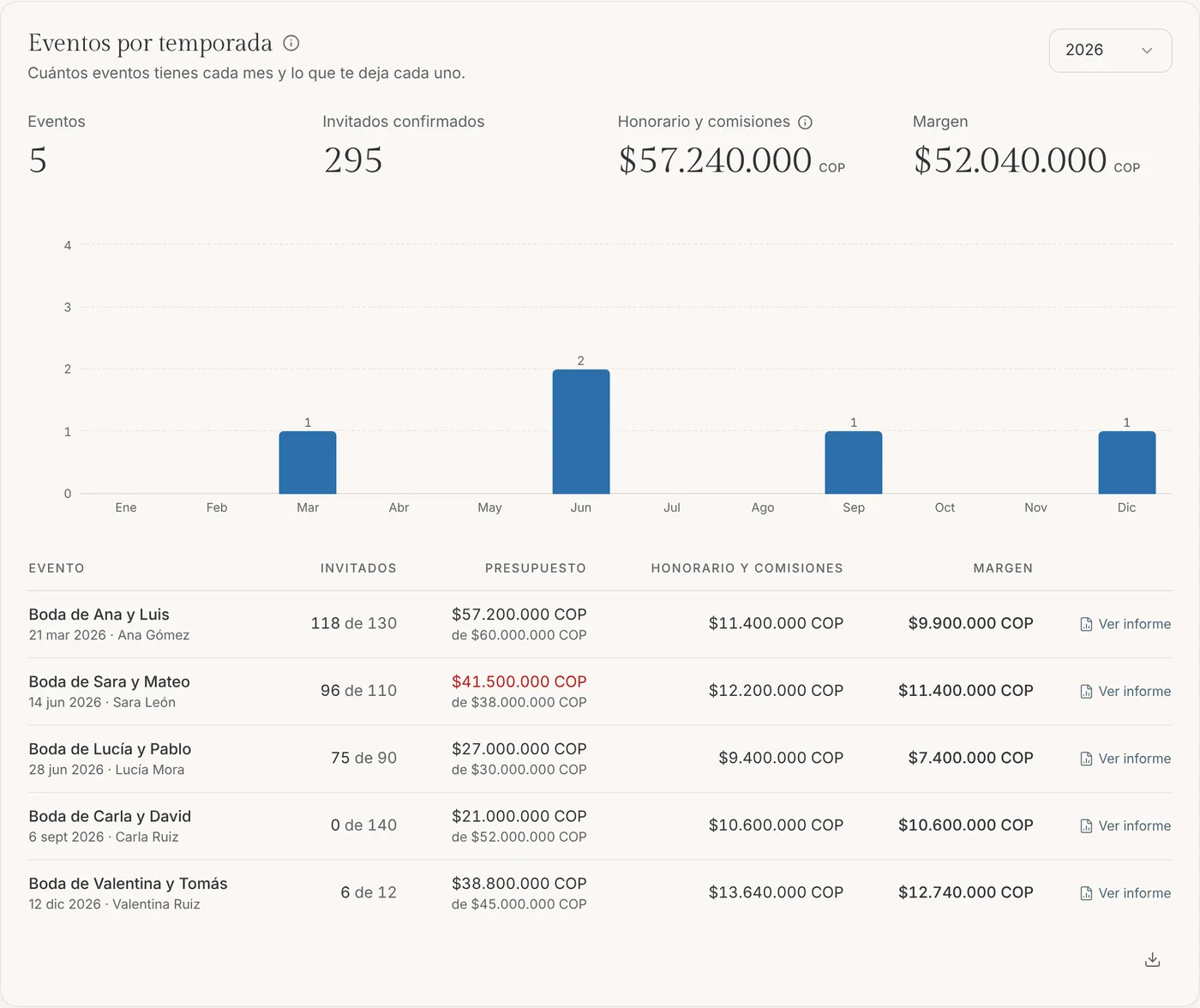Click the Dic bar in the chart

(x=1127, y=463)
